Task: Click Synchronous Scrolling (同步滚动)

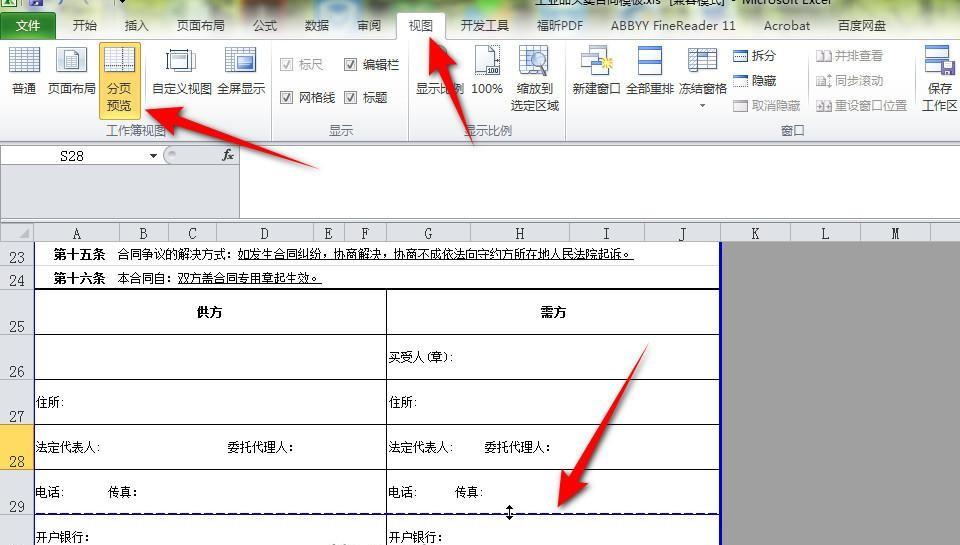Action: tap(850, 81)
